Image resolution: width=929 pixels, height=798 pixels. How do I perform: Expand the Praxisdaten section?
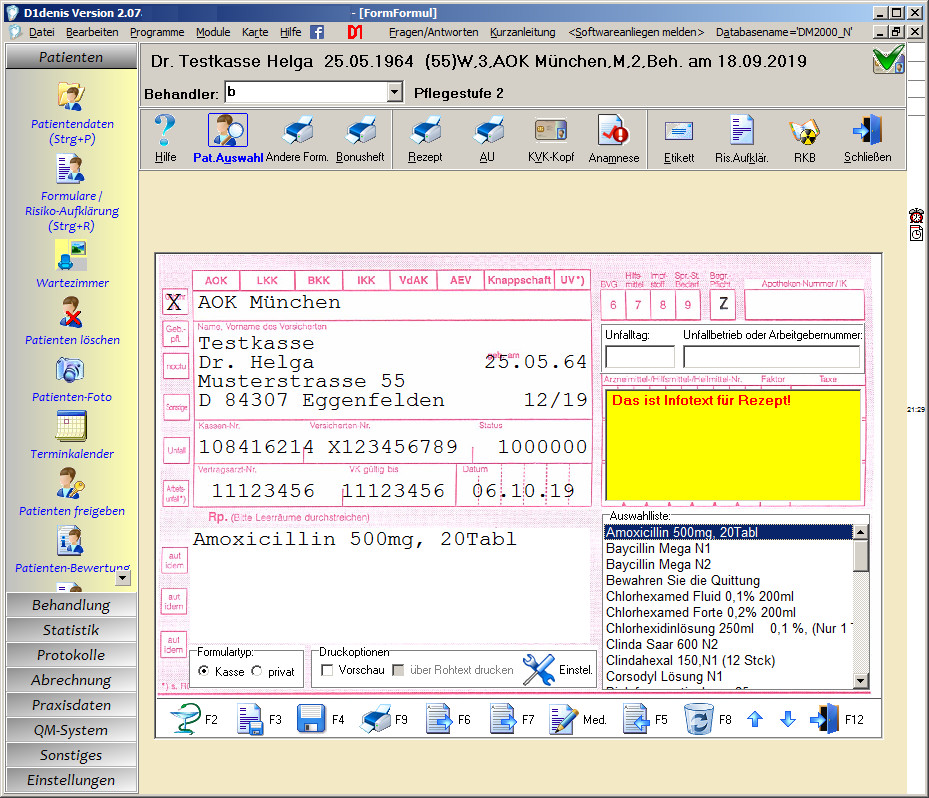point(71,706)
